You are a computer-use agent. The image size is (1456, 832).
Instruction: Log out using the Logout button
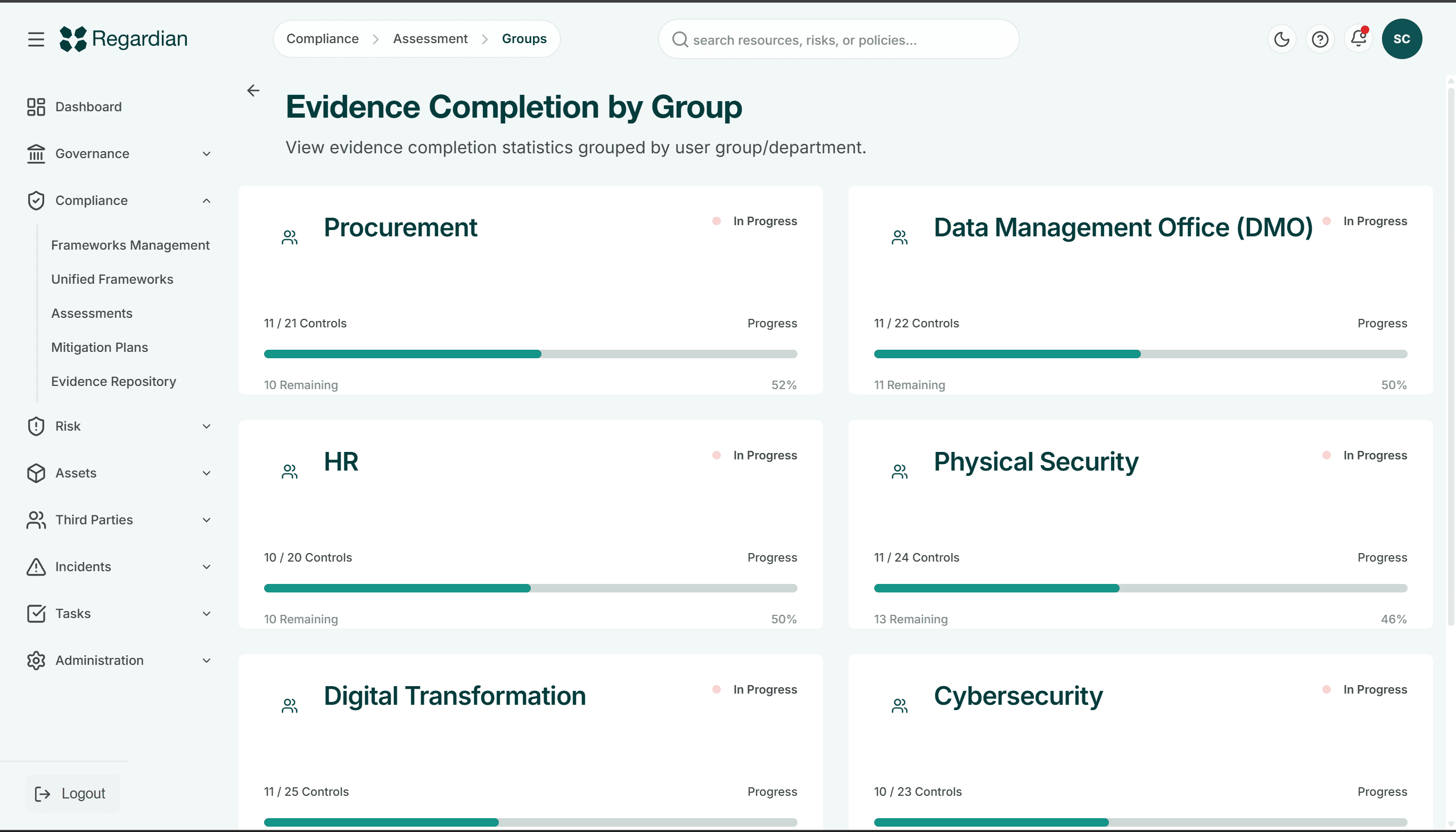(72, 793)
